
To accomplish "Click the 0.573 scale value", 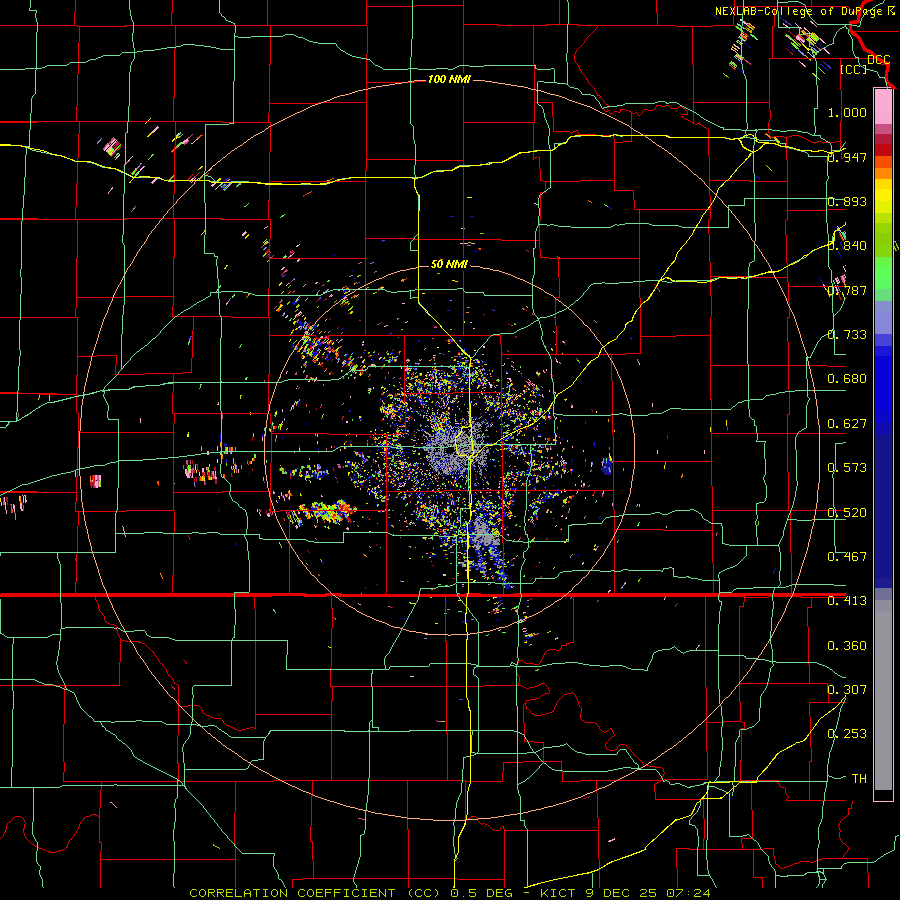I will 847,468.
